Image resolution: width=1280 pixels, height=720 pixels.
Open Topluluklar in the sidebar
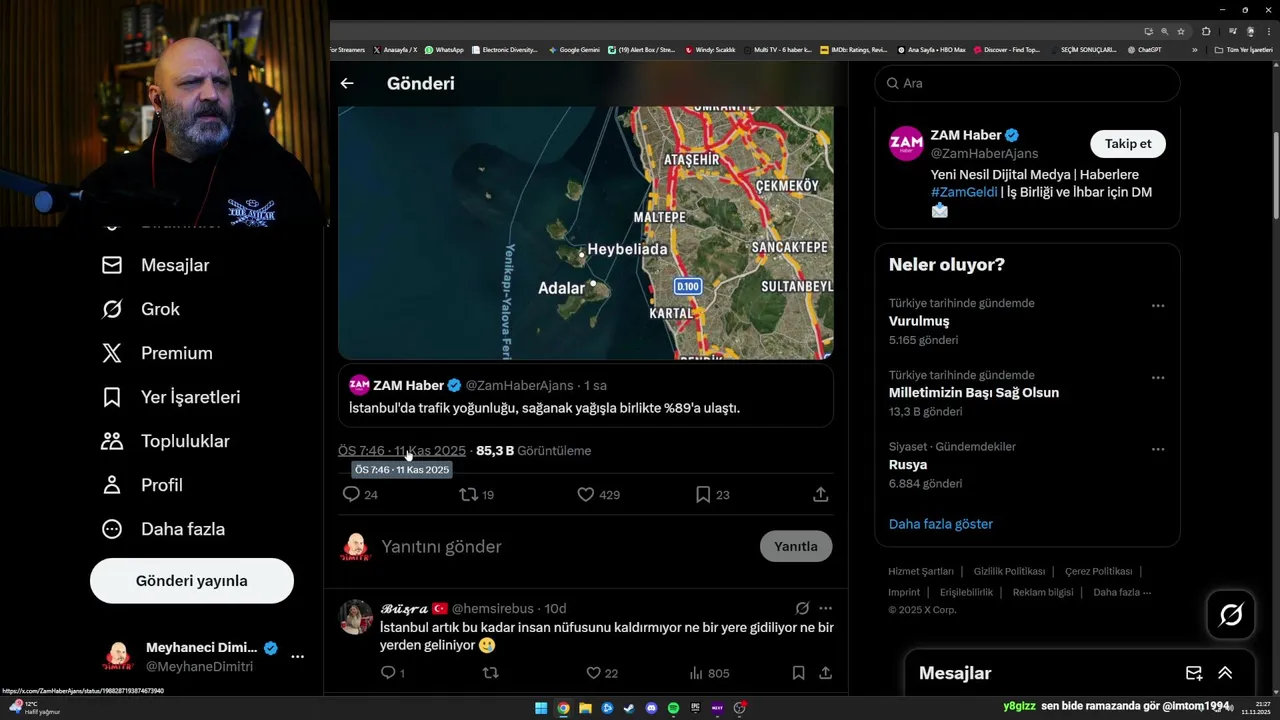(x=166, y=441)
